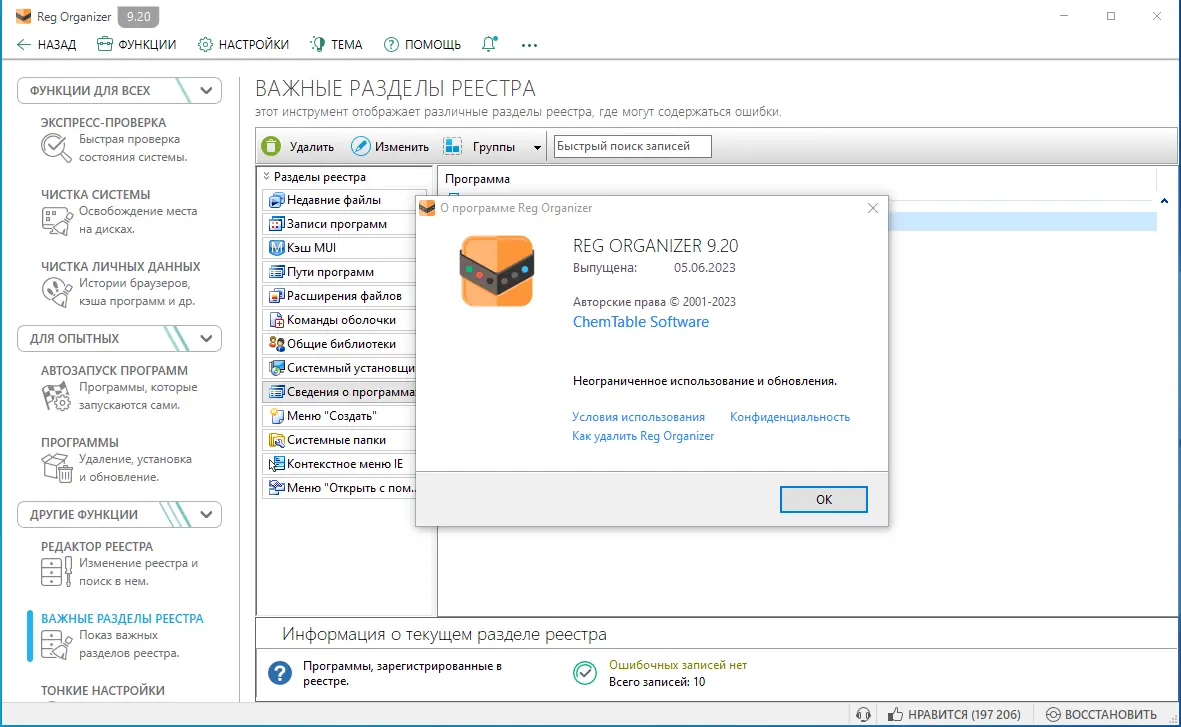1181x727 pixels.
Task: Collapse the "Для опытных" section
Action: click(x=206, y=338)
